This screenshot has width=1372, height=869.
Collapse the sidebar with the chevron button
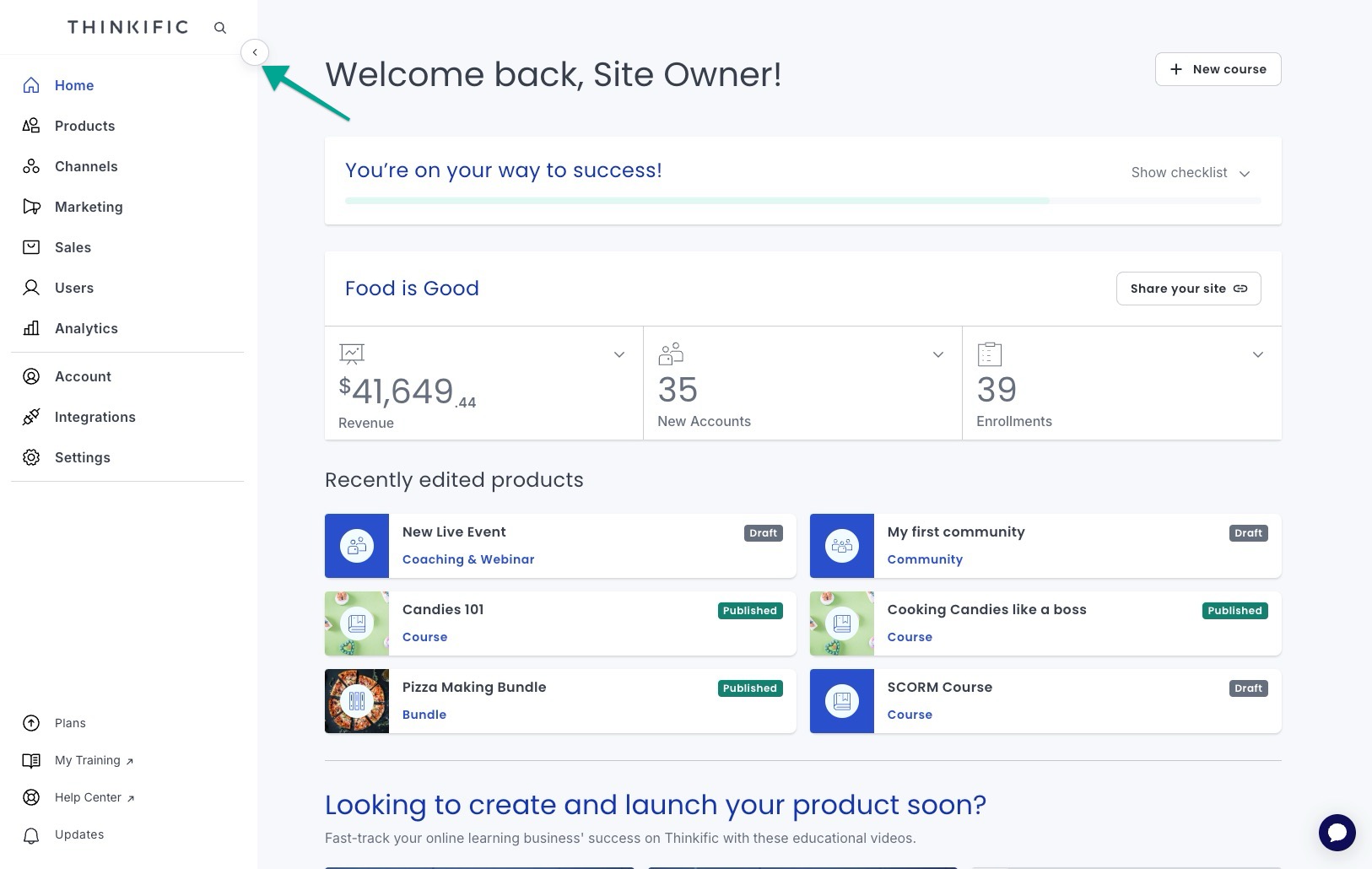[255, 51]
